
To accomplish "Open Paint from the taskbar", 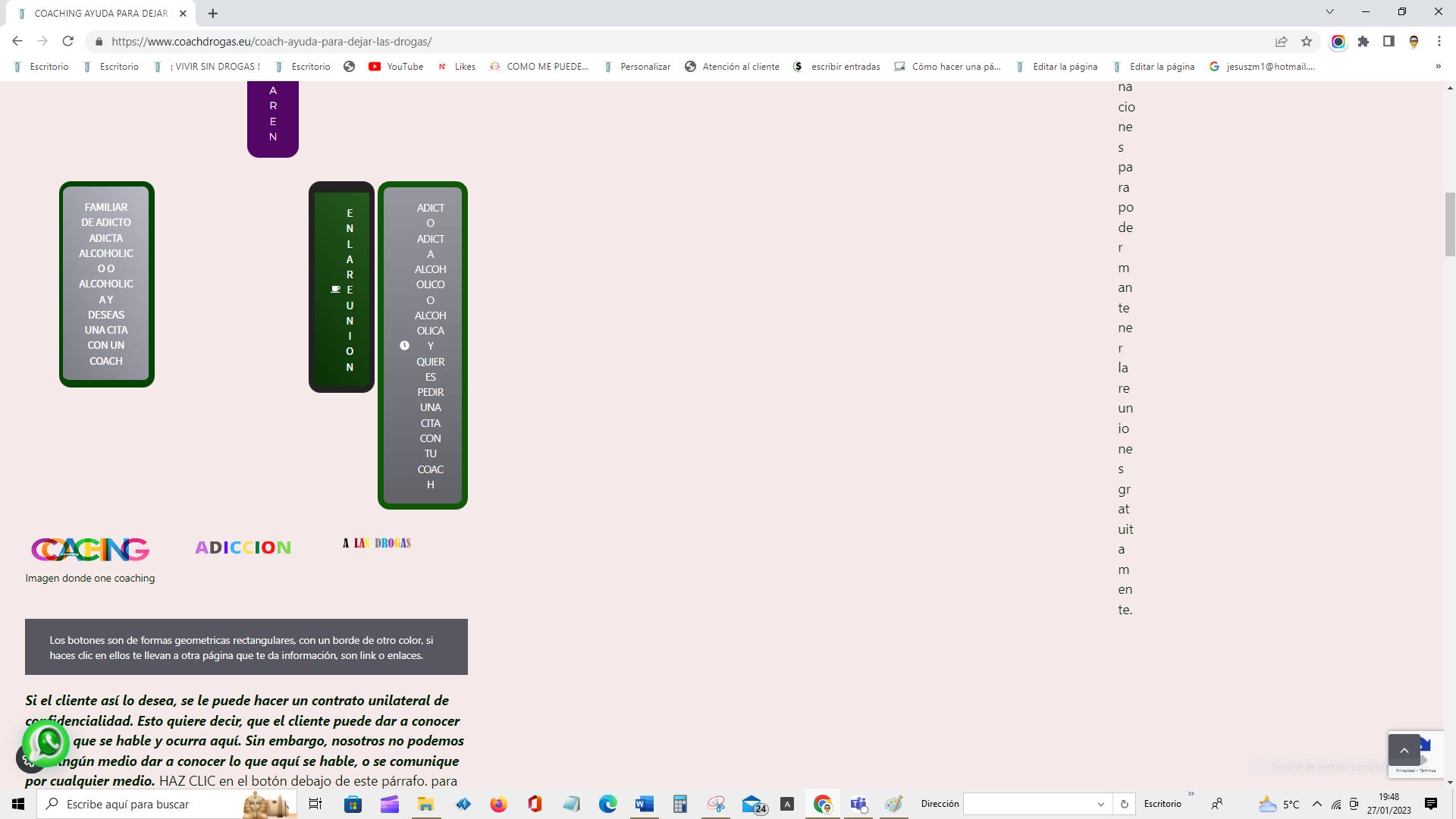I will (x=895, y=804).
